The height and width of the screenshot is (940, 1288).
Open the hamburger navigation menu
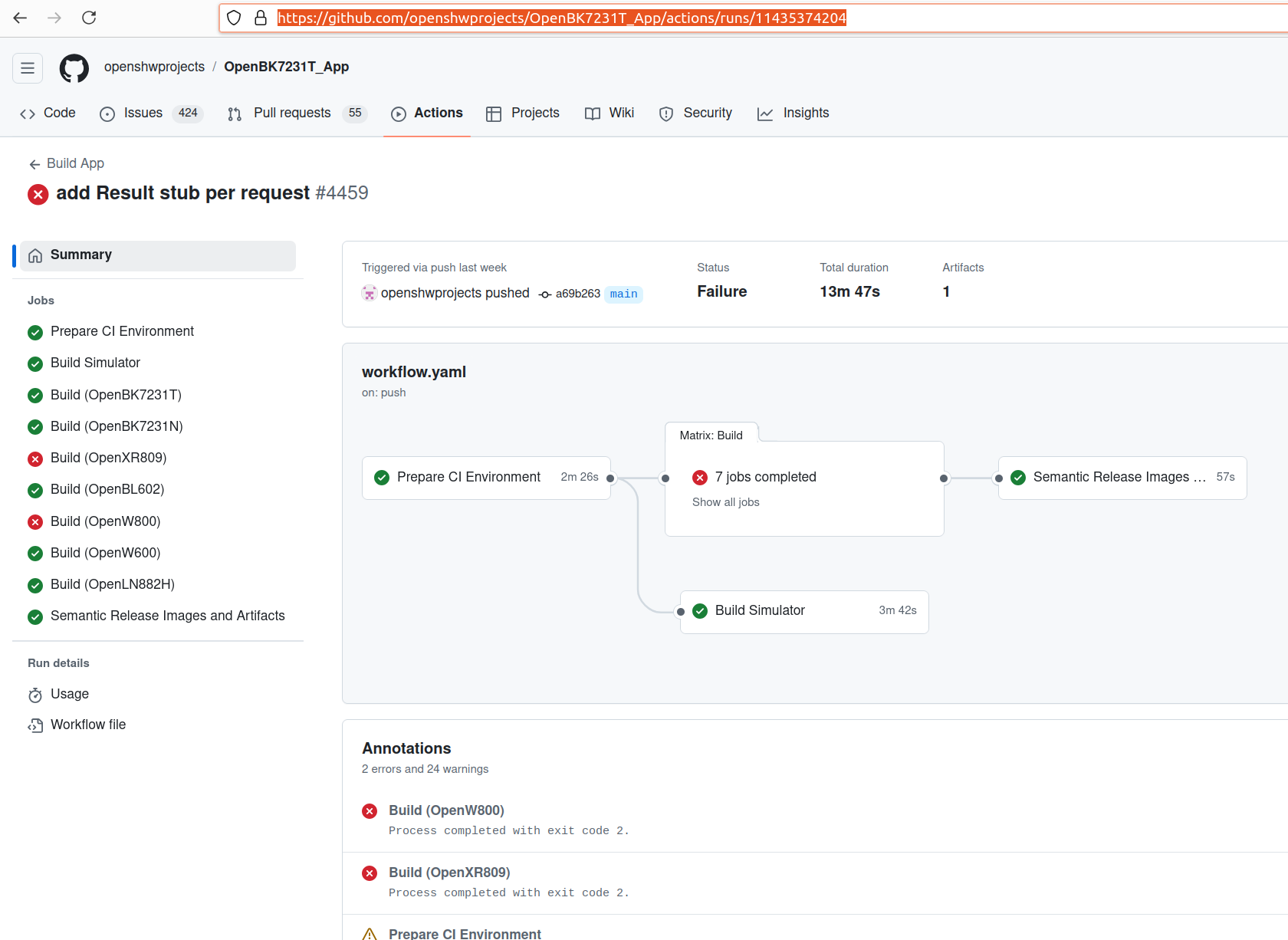pyautogui.click(x=28, y=67)
